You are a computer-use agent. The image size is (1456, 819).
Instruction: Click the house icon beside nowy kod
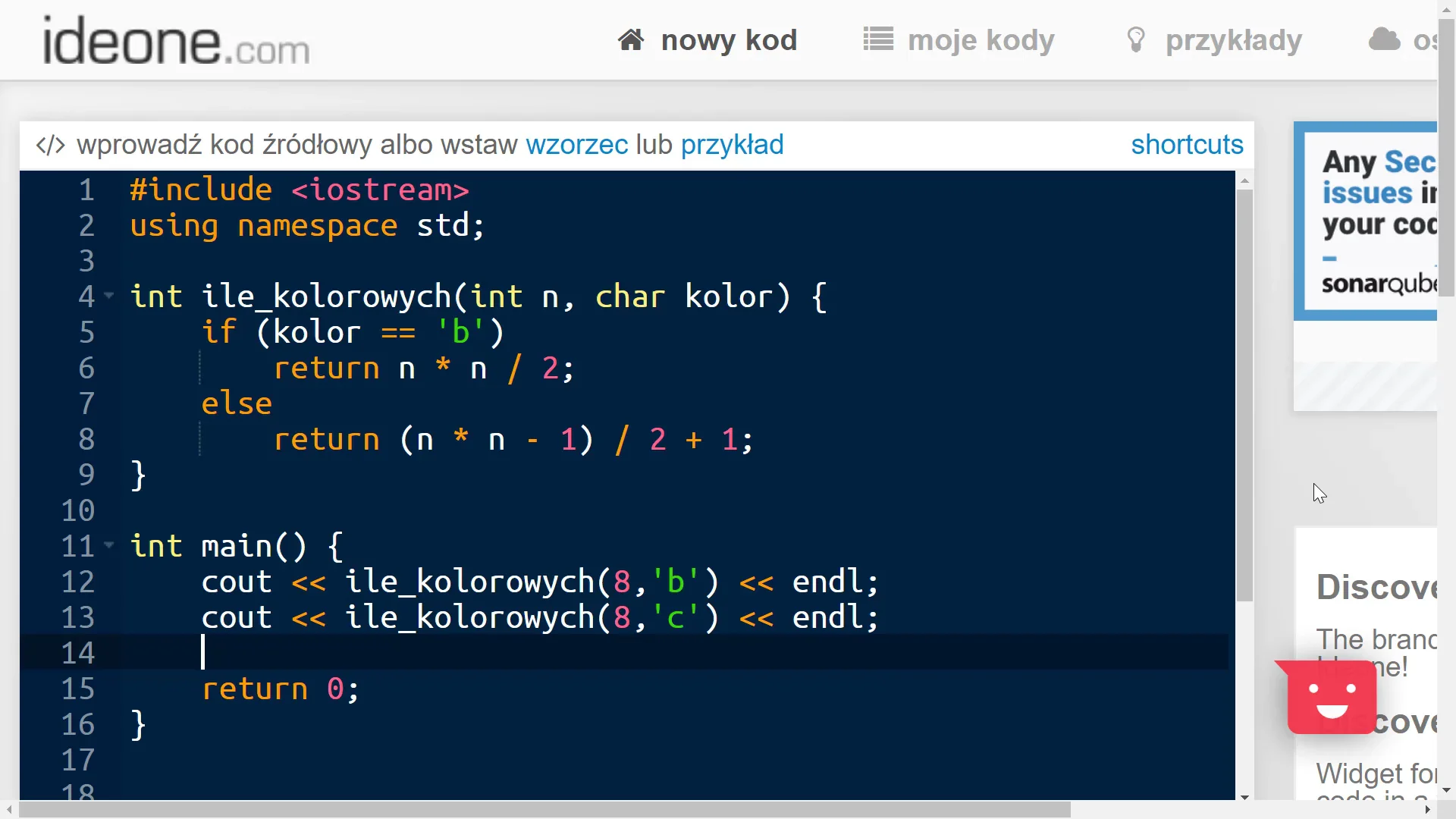tap(630, 39)
